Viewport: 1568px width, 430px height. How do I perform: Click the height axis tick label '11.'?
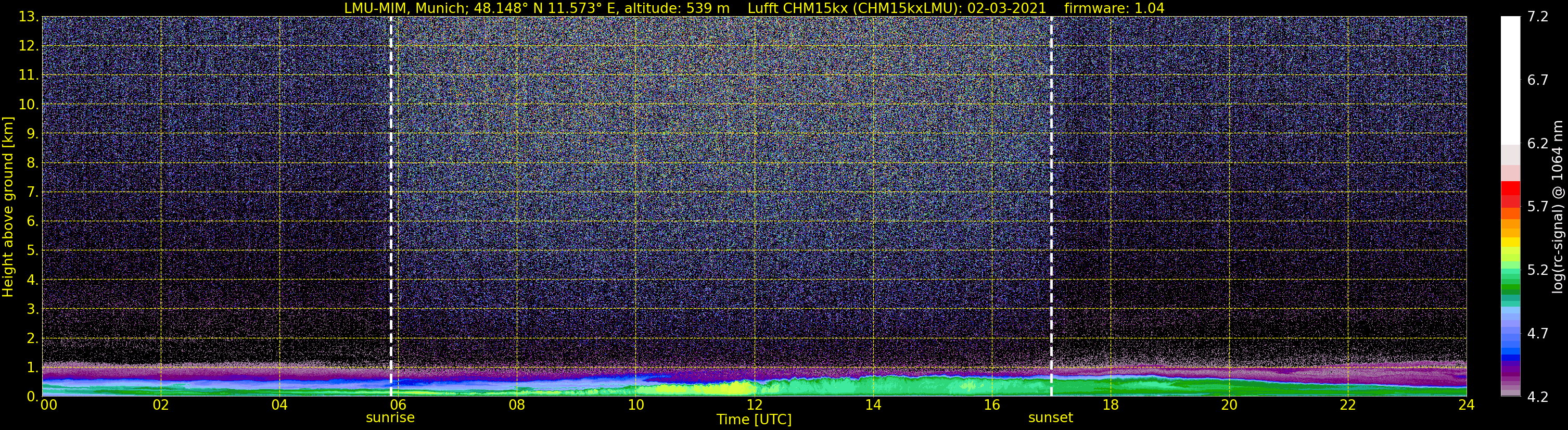click(x=29, y=75)
